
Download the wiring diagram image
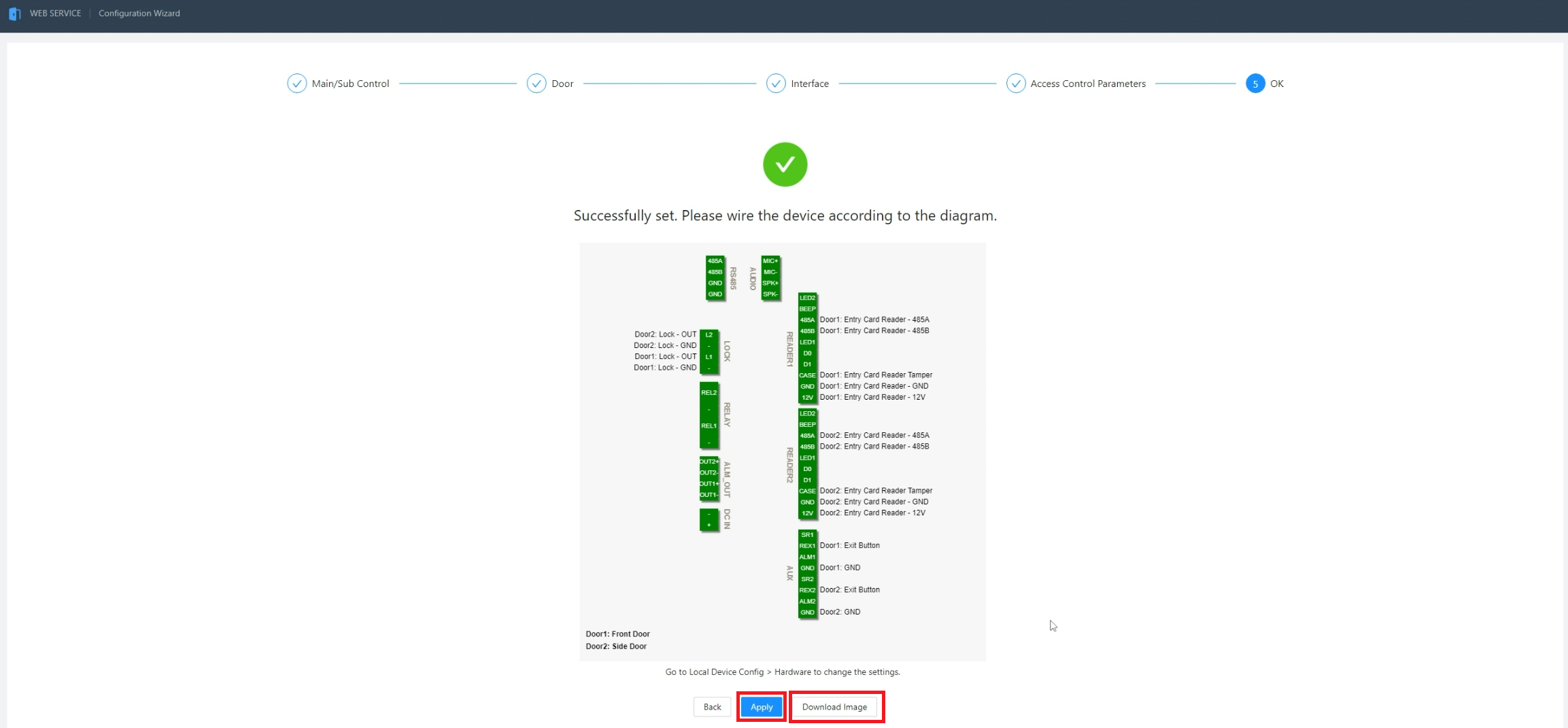coord(834,707)
